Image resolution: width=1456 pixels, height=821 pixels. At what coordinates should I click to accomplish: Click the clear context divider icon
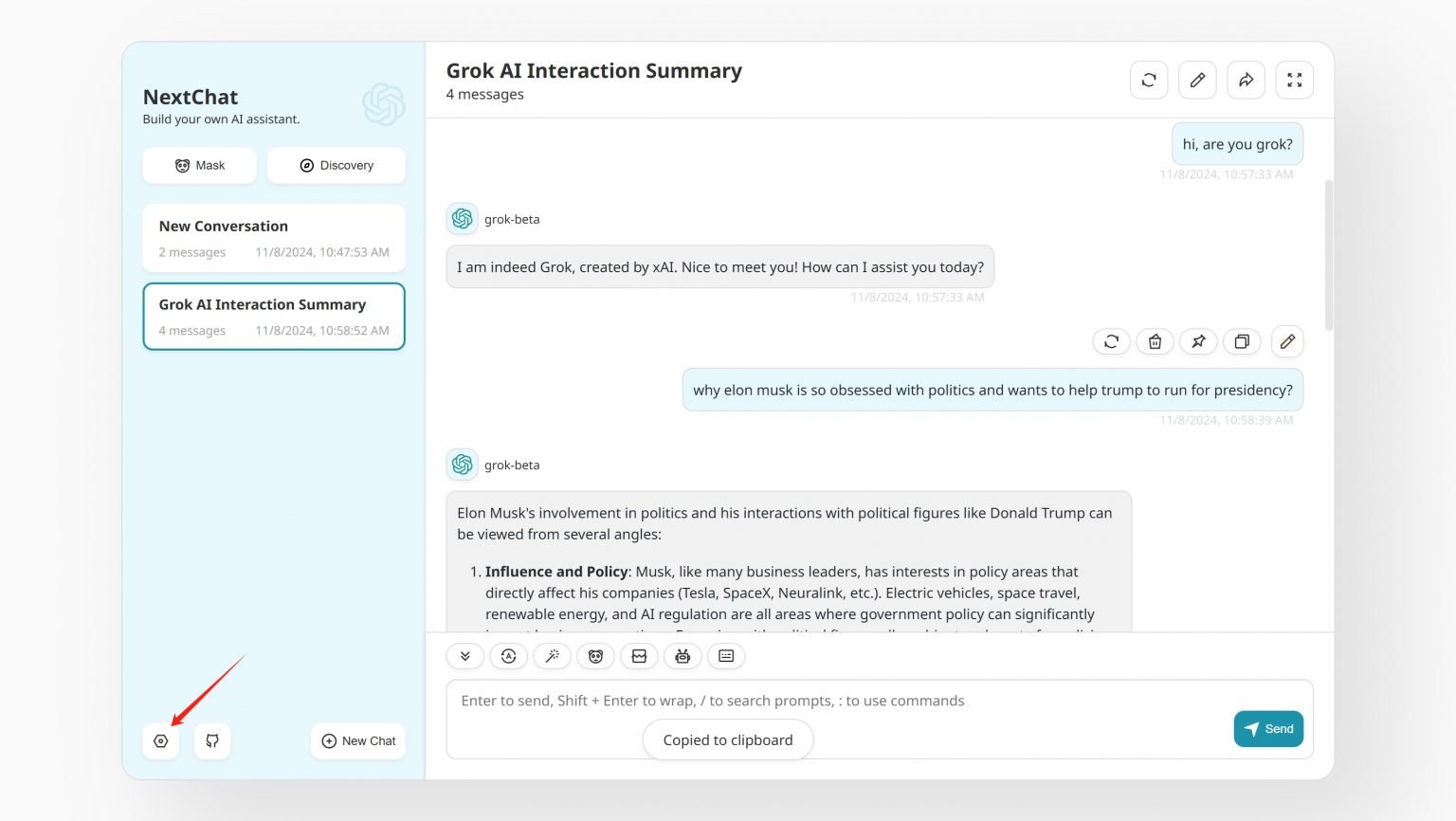pos(639,656)
